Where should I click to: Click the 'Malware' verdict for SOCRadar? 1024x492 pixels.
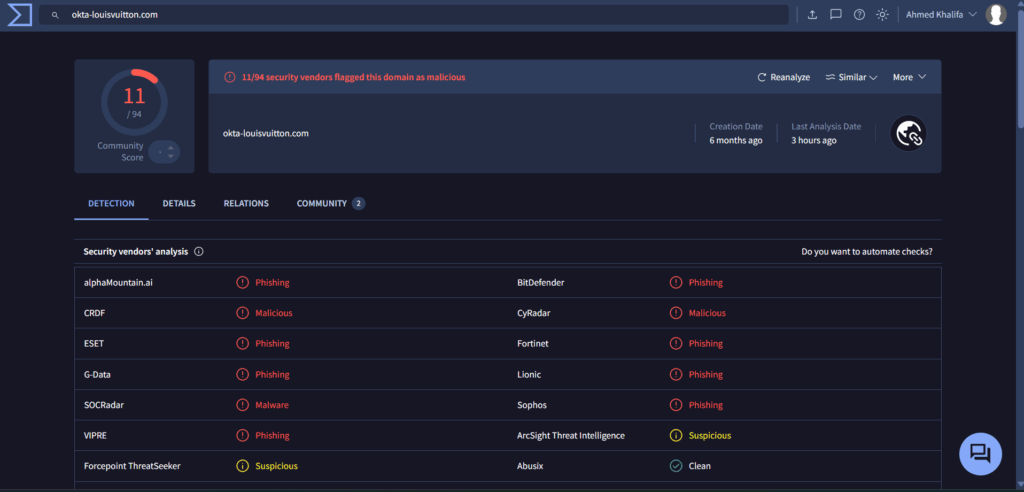[x=272, y=405]
